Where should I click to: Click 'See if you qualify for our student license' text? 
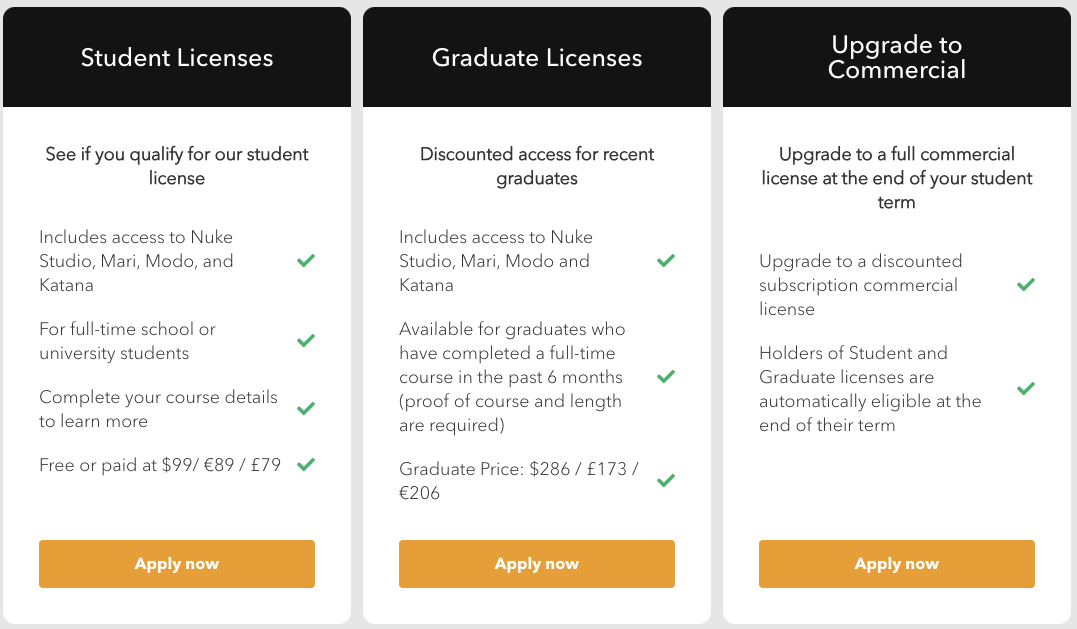pos(177,166)
